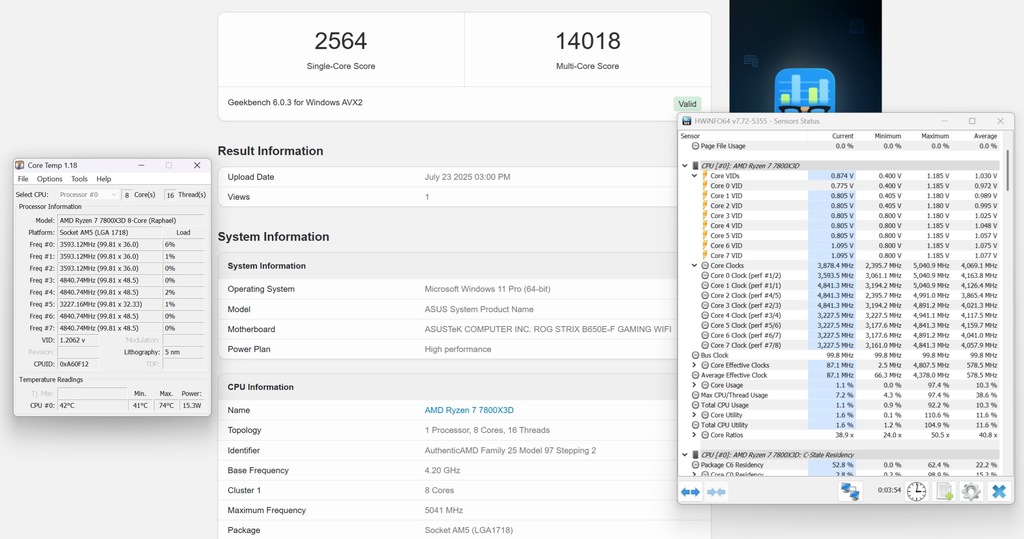
Task: Collapse the Core Clocks sensor group
Action: 695,266
